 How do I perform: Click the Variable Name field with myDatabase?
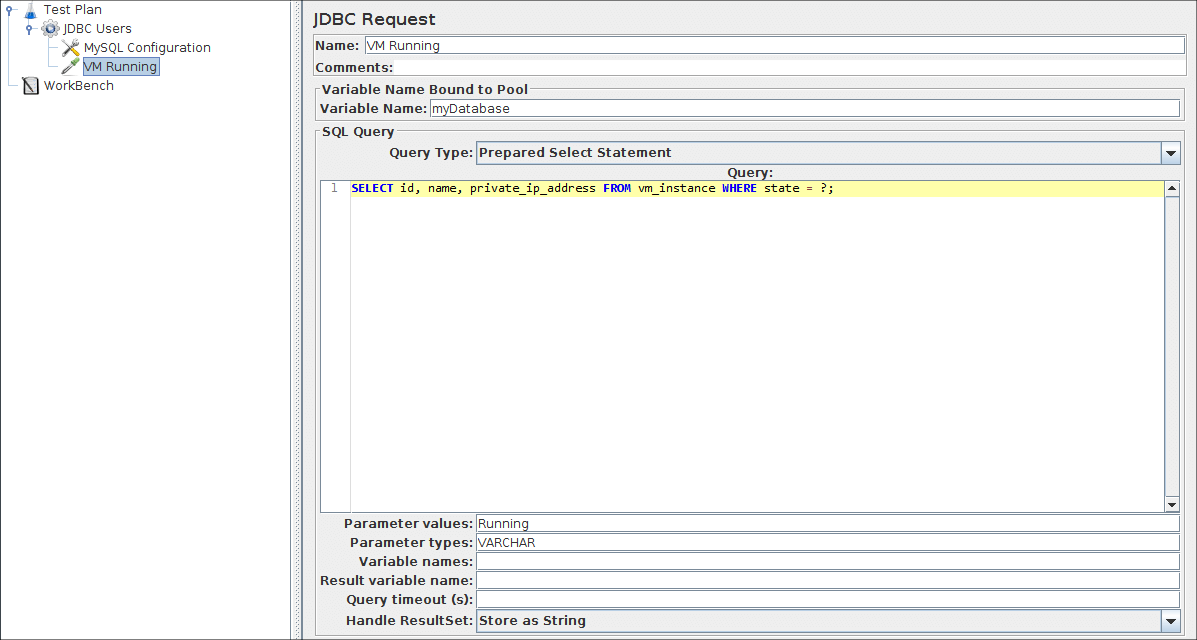click(x=803, y=109)
